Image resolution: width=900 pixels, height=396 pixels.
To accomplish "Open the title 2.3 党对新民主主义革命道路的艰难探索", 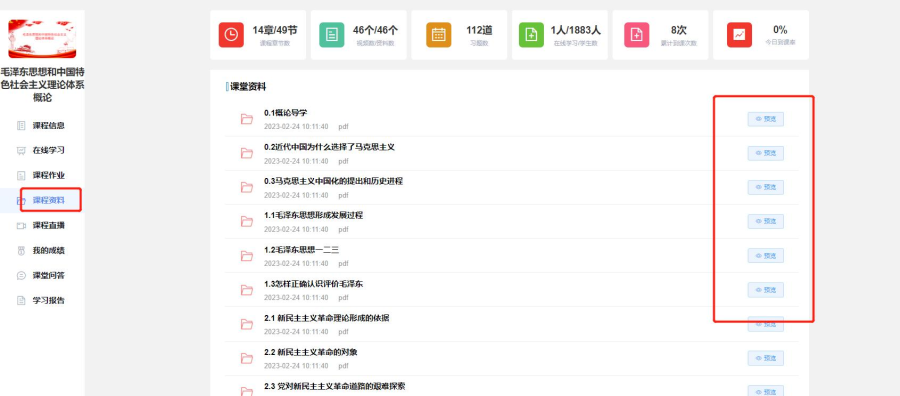I will 335,386.
